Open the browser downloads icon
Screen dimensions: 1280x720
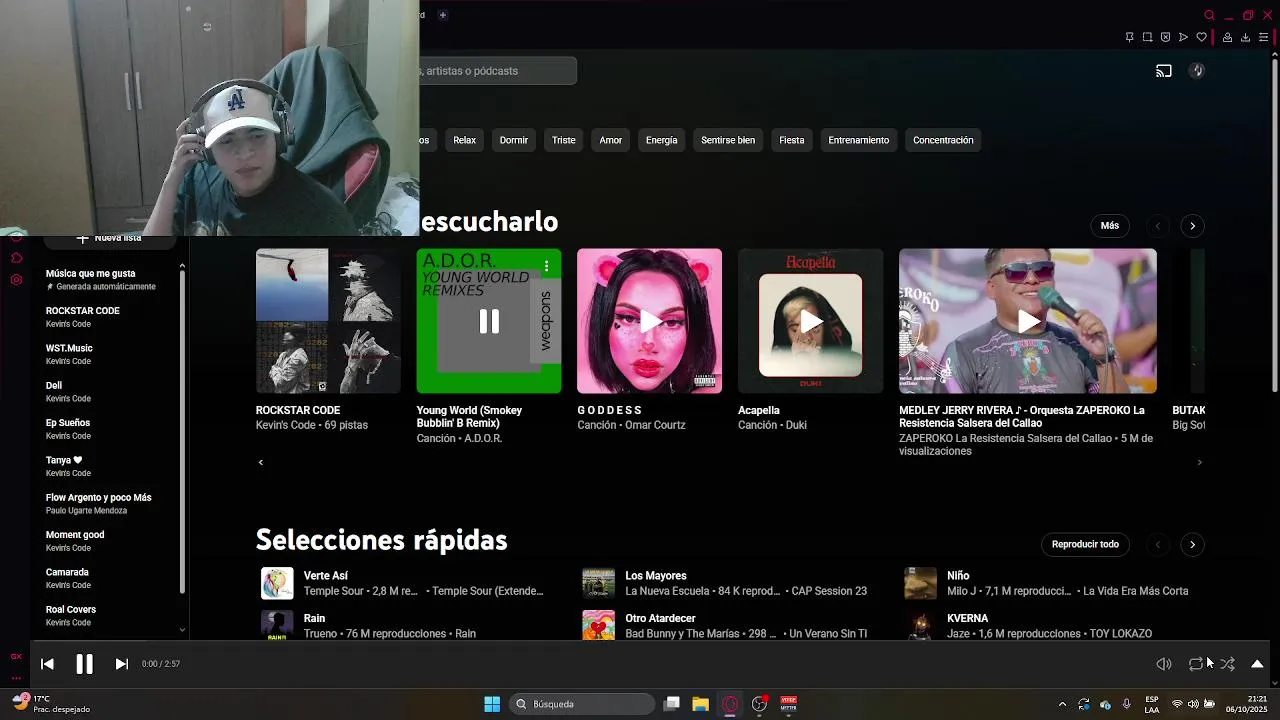1245,37
